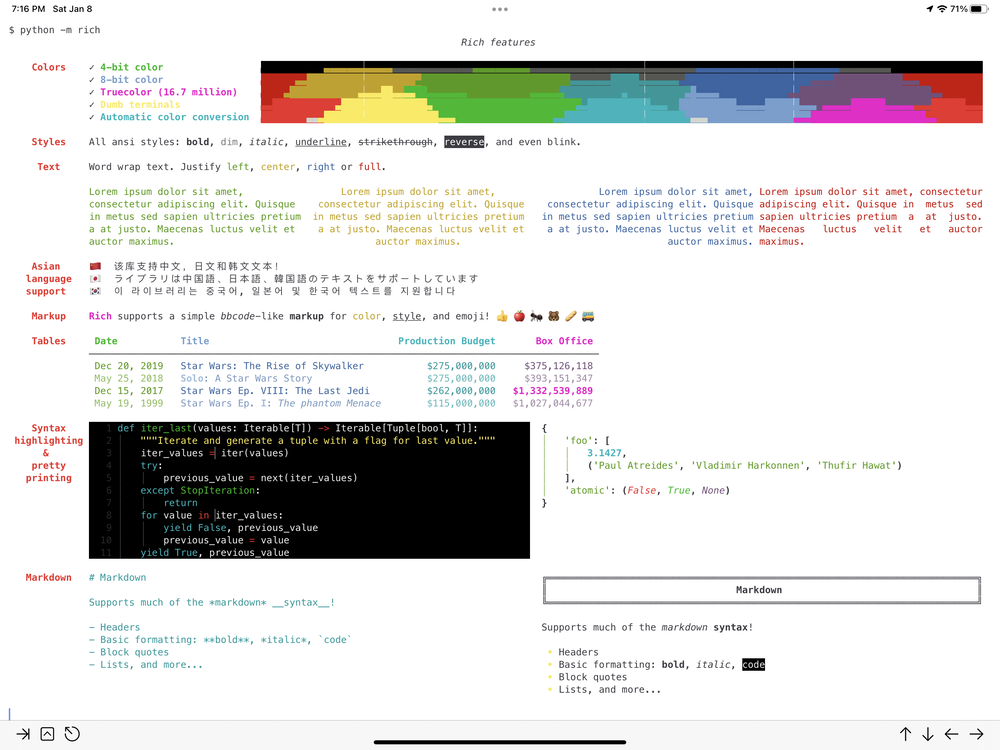Click the Box Office column header
This screenshot has height=750, width=1000.
(564, 341)
